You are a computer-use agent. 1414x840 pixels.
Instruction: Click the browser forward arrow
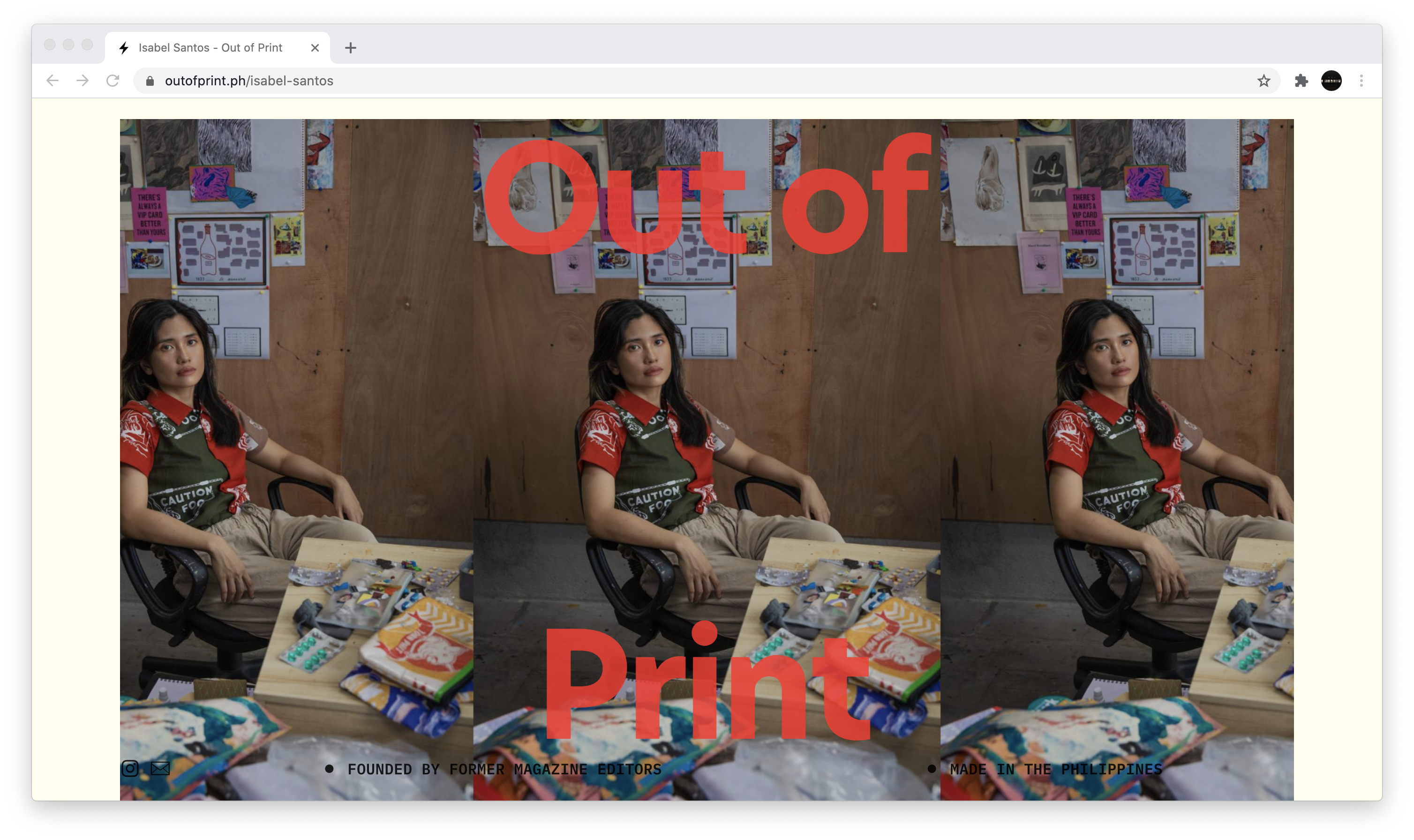click(83, 81)
